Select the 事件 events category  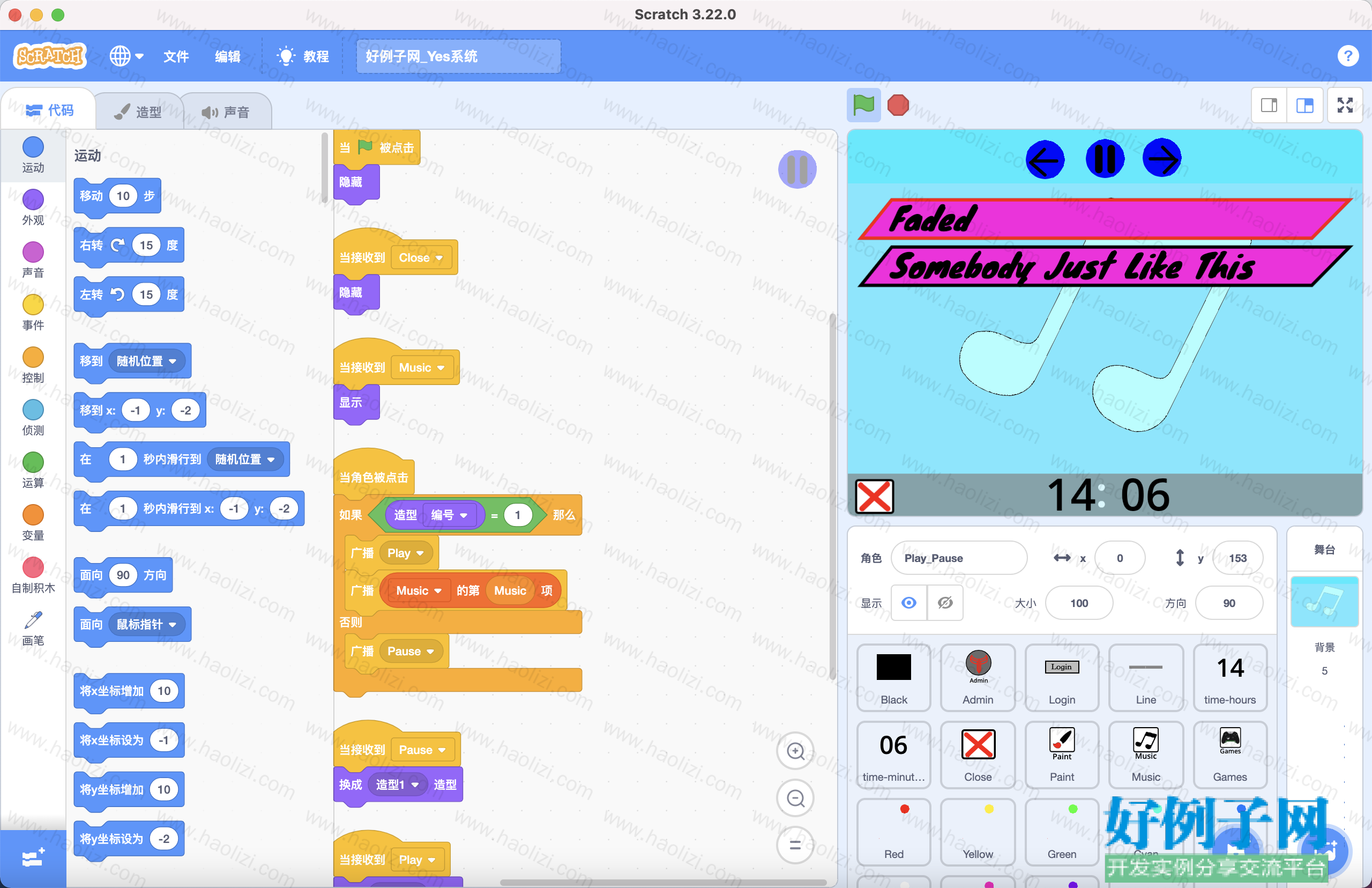click(x=33, y=312)
